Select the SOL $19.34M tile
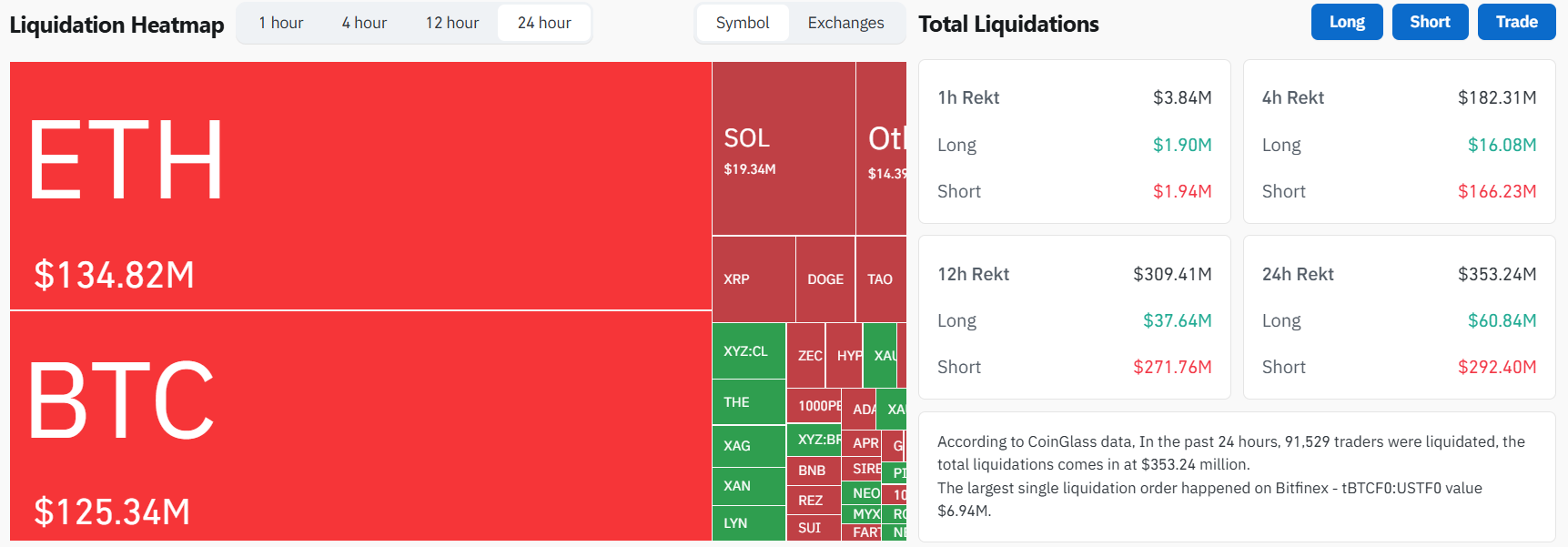This screenshot has width=1568, height=547. tap(783, 149)
